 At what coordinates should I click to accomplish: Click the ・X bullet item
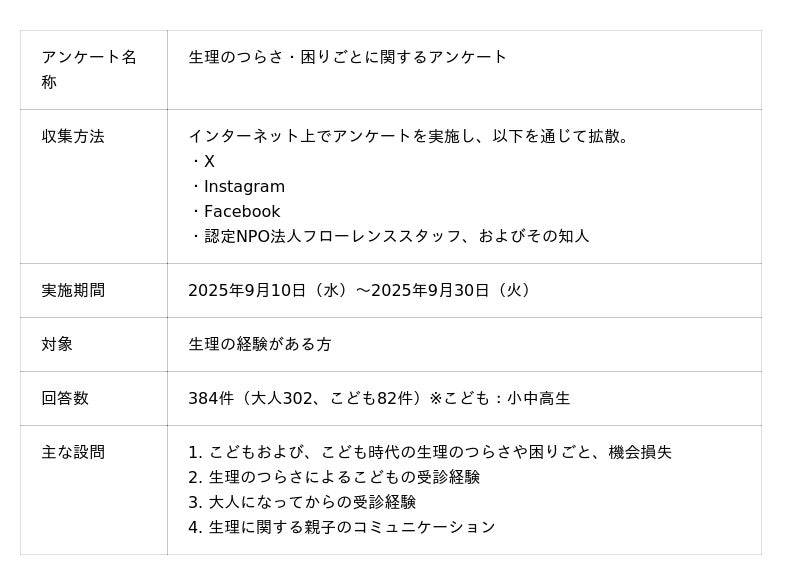203,162
